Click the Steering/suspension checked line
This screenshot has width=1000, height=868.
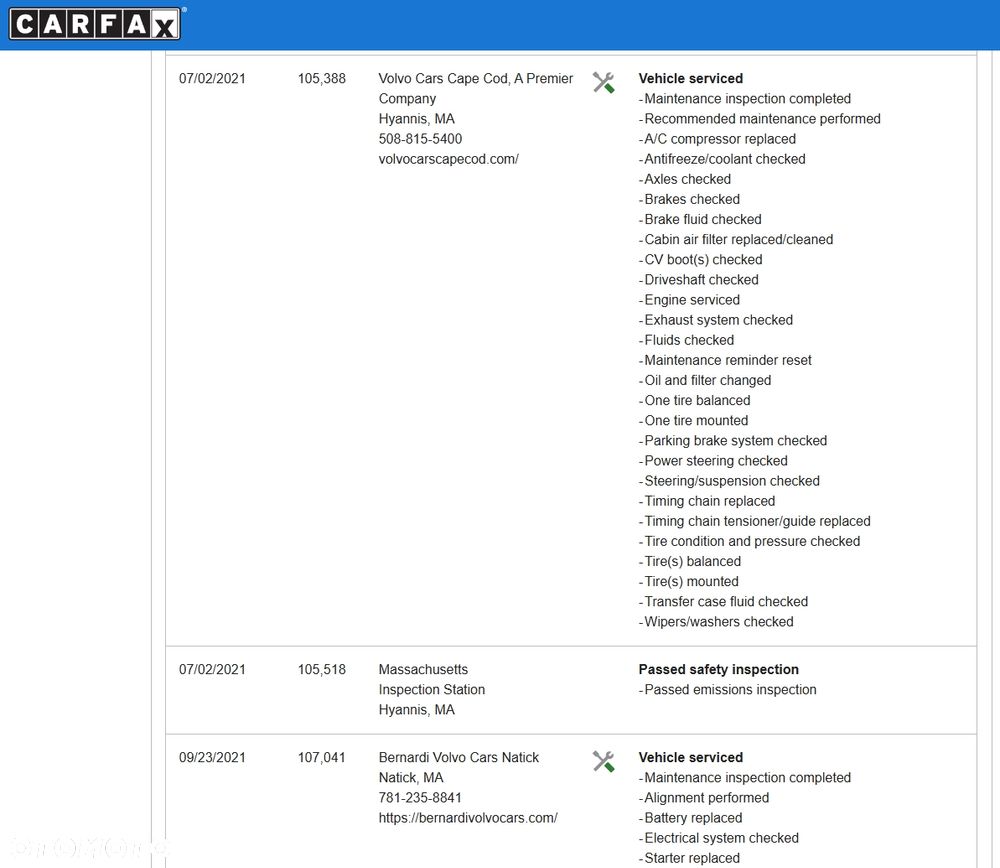point(729,481)
